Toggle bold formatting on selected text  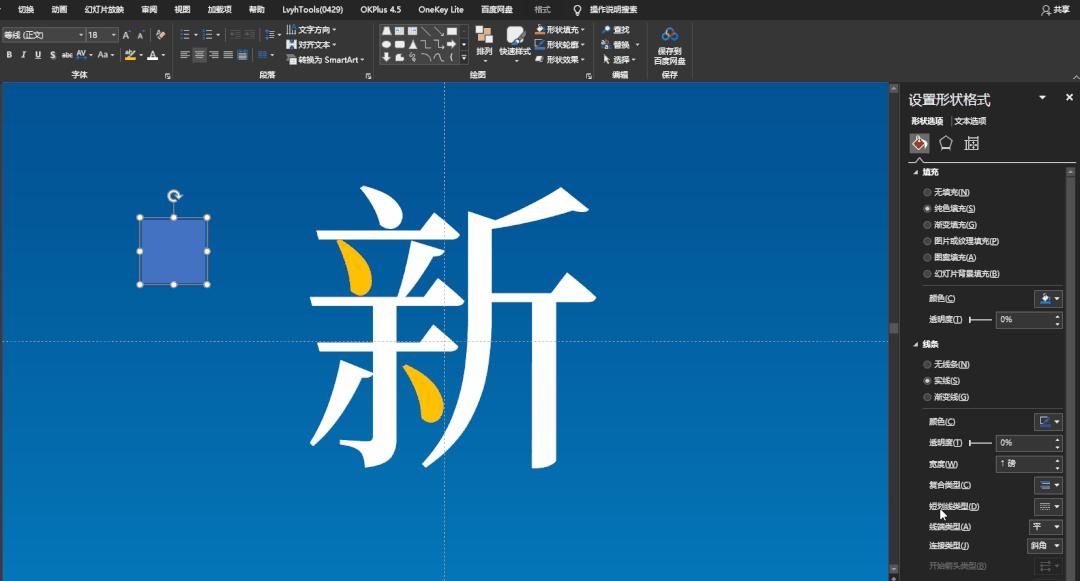pyautogui.click(x=8, y=55)
